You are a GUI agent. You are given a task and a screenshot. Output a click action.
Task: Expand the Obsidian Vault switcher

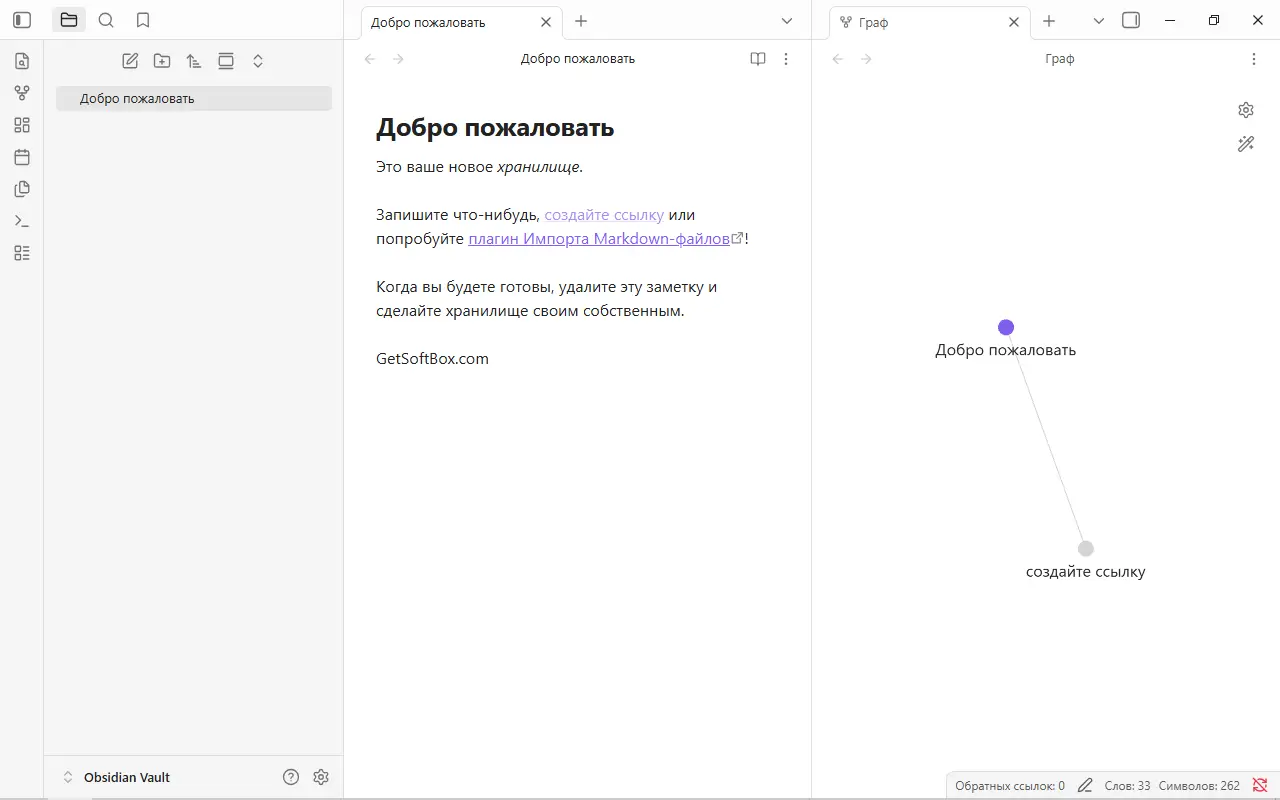tap(69, 777)
